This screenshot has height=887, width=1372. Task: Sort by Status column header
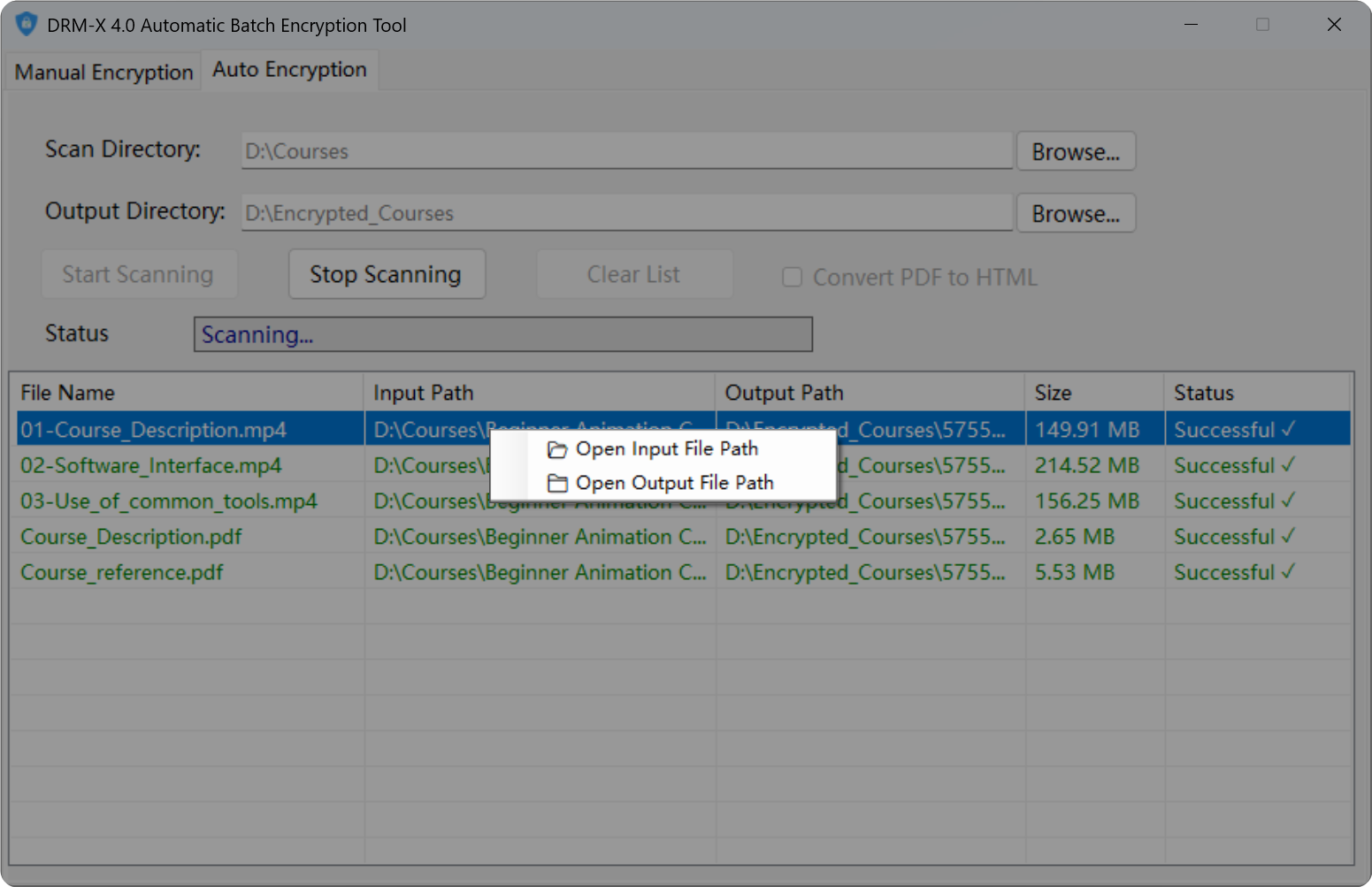(x=1257, y=393)
